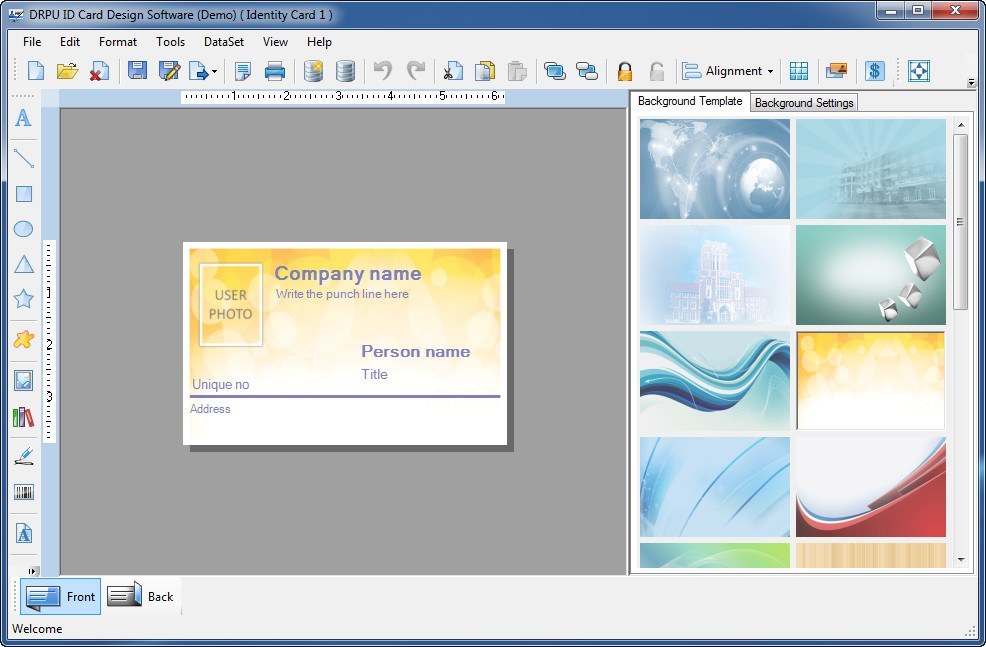Select the Text tool in left toolbar

tap(23, 118)
